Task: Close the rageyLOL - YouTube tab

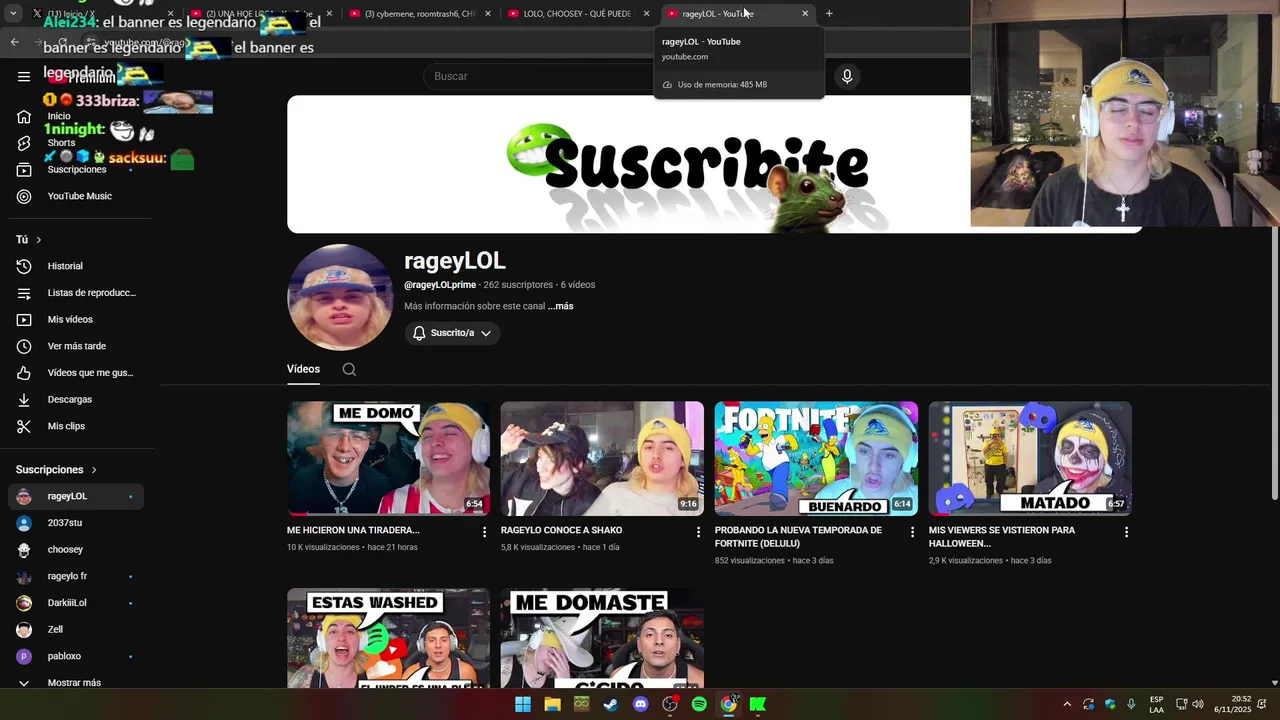Action: 805,13
